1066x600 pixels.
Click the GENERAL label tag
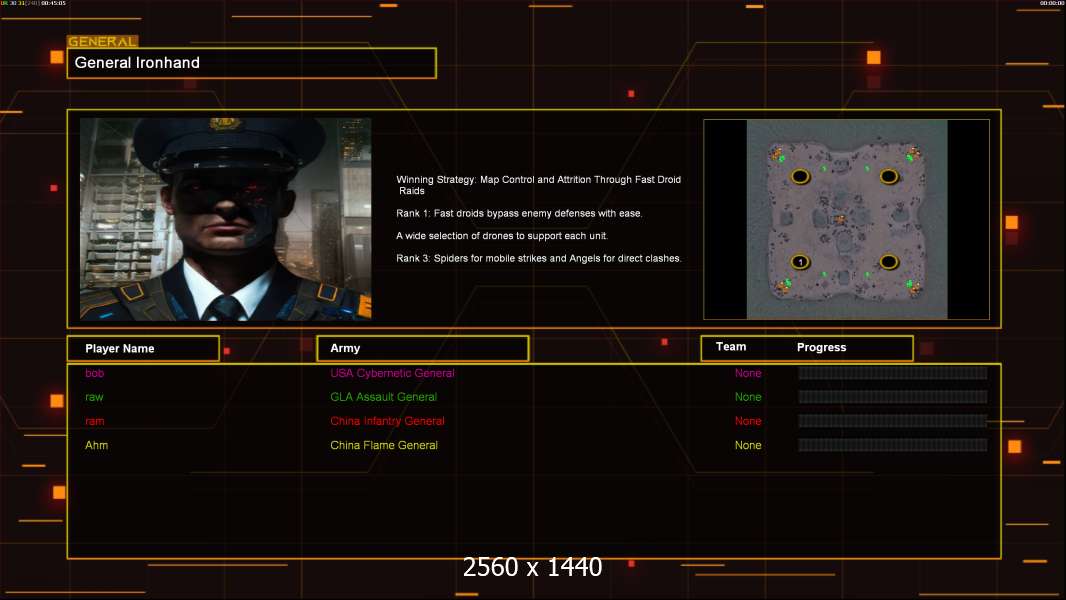click(103, 41)
